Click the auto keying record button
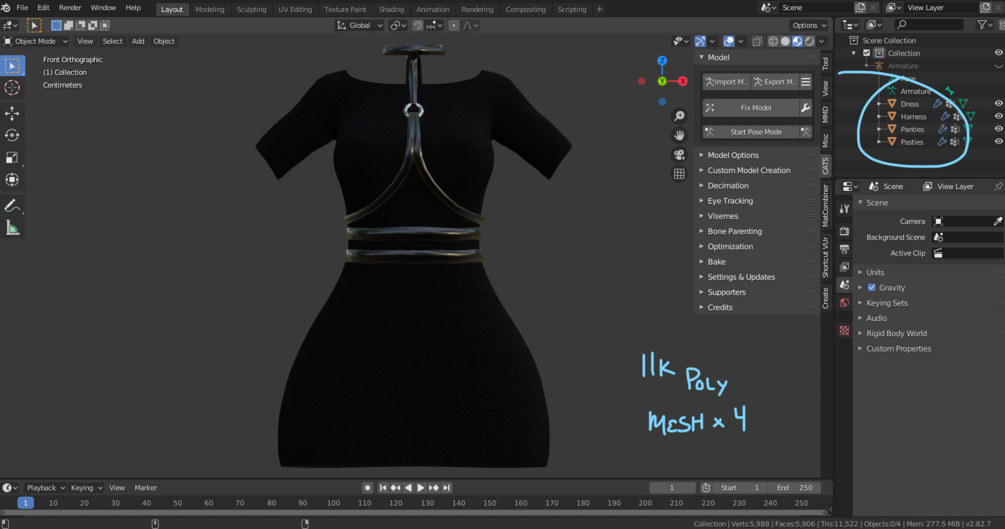Screen dimensions: 1005x529 point(367,488)
